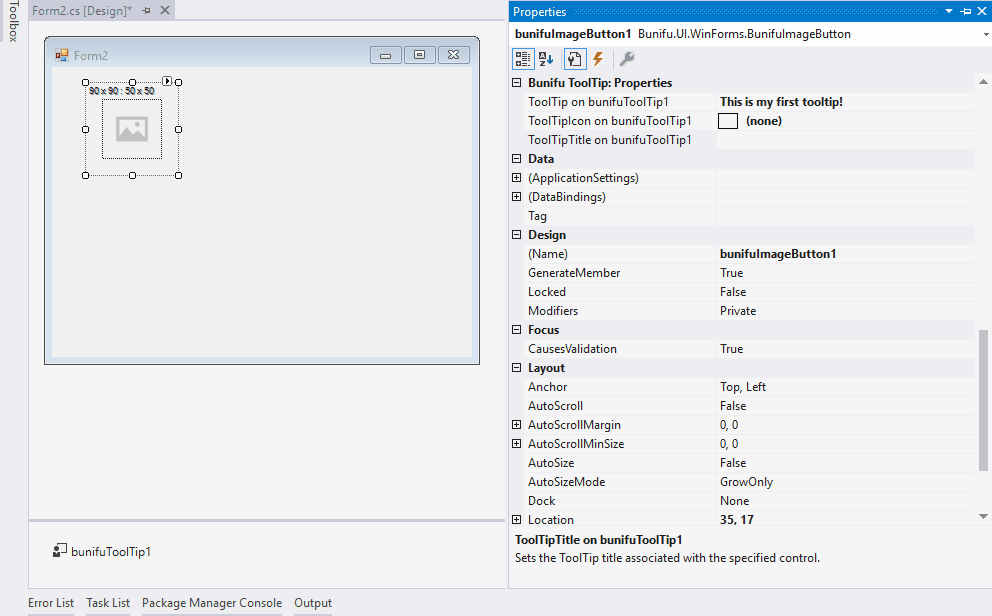Click the Property Pages wrench icon
The height and width of the screenshot is (616, 992).
[627, 59]
